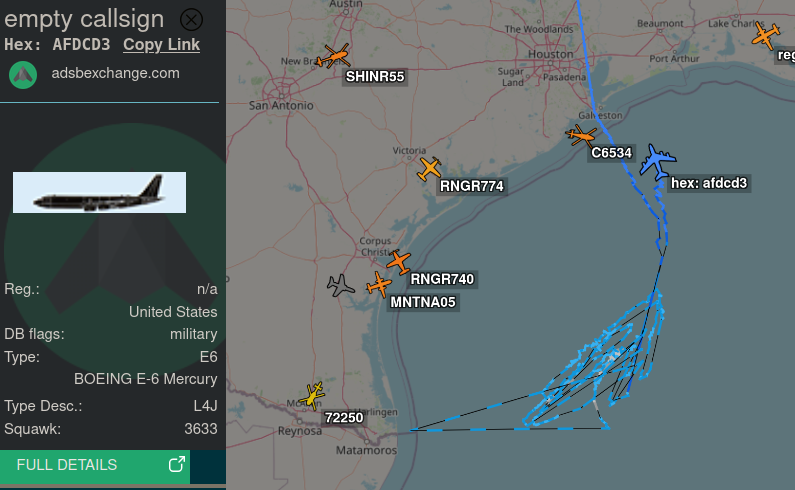Select the C6534 aircraft icon
Viewport: 795px width, 490px height.
(x=581, y=135)
